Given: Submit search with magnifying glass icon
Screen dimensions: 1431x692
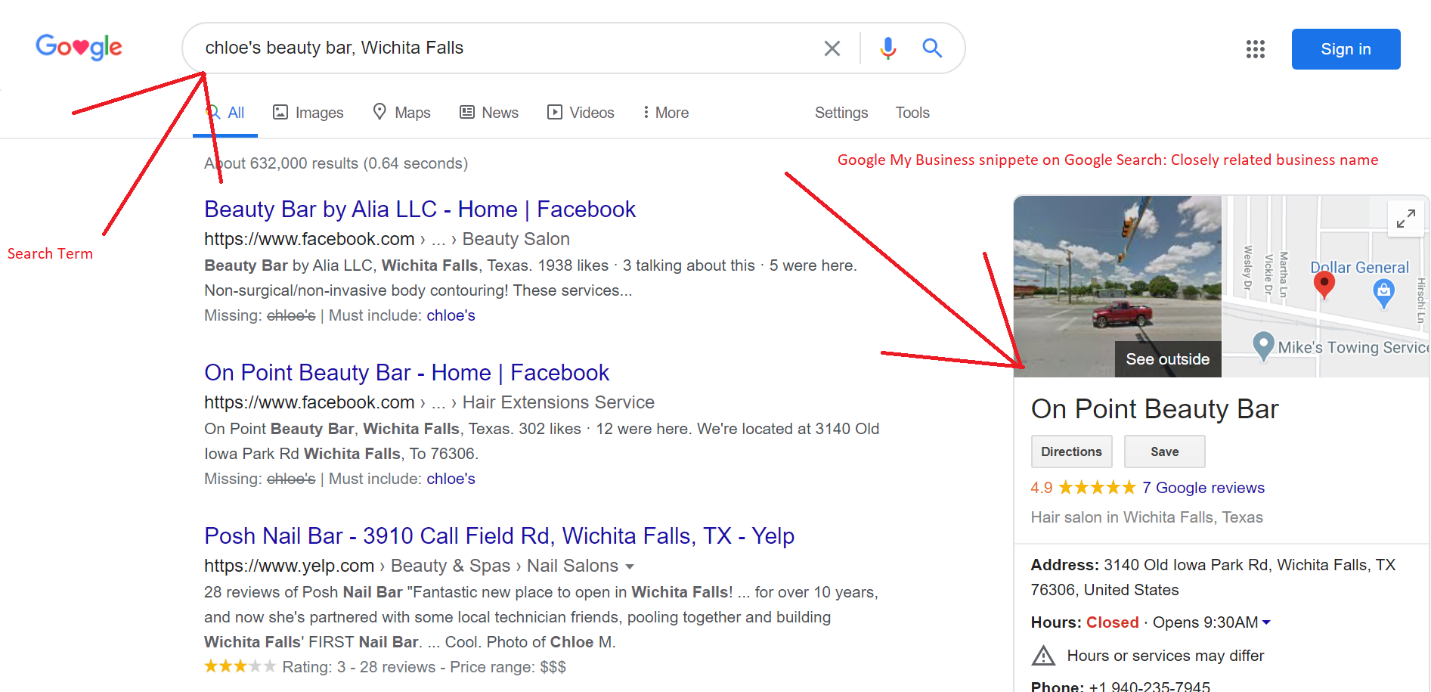Looking at the screenshot, I should [932, 48].
